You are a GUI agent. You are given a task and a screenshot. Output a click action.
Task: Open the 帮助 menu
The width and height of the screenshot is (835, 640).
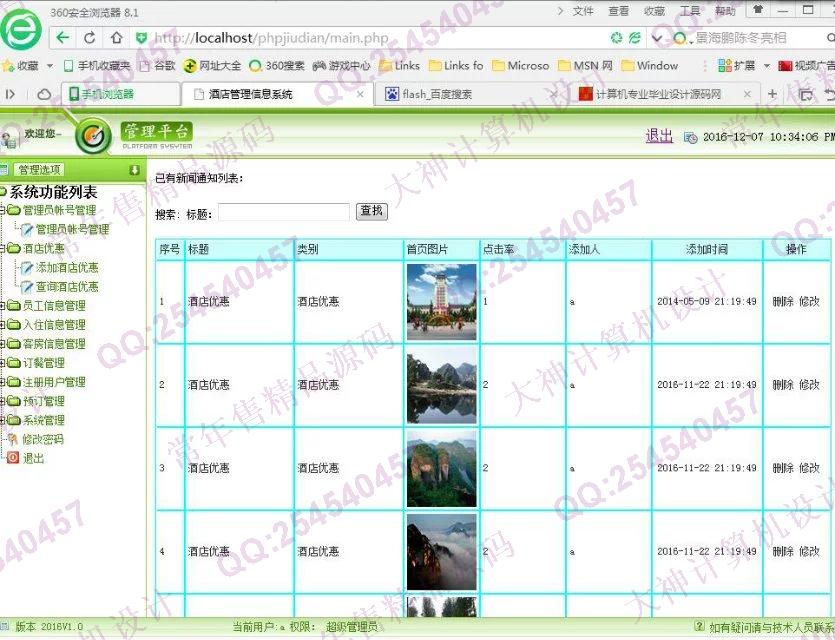[725, 11]
